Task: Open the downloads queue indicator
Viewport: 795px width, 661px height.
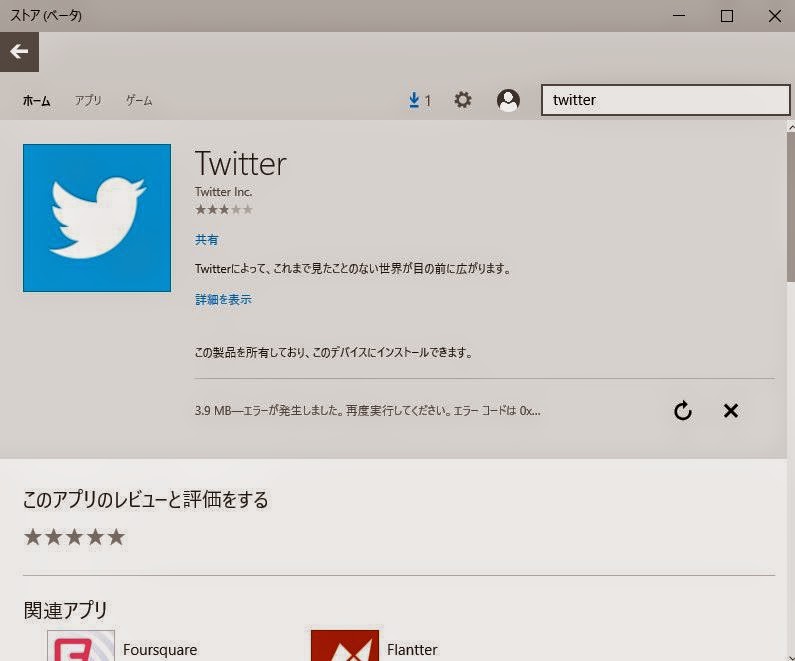Action: coord(420,100)
